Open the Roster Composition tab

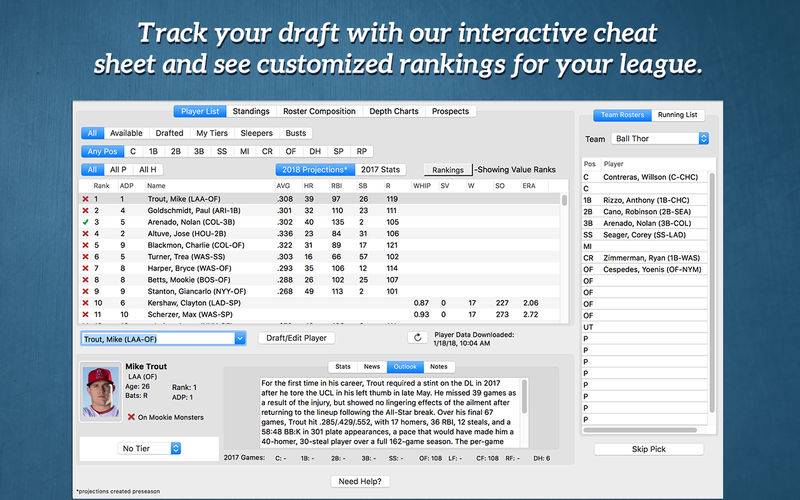pyautogui.click(x=319, y=111)
